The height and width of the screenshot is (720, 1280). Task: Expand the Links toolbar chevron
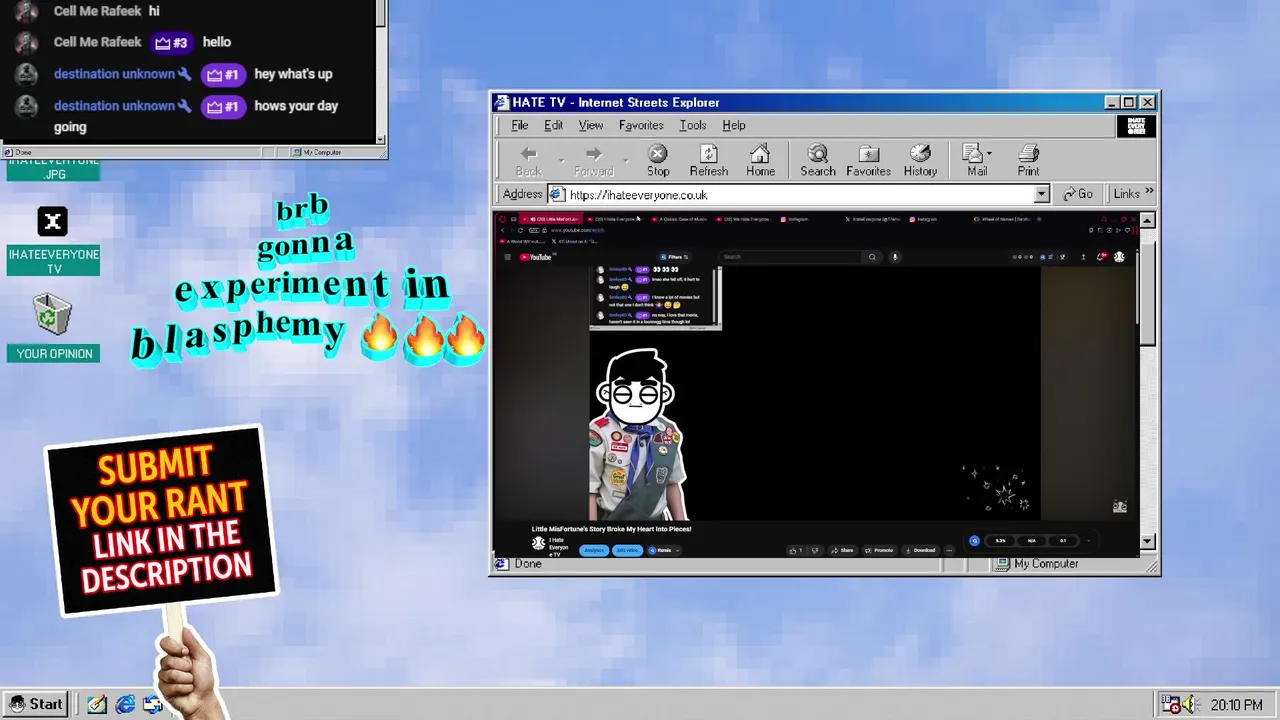(x=1149, y=192)
